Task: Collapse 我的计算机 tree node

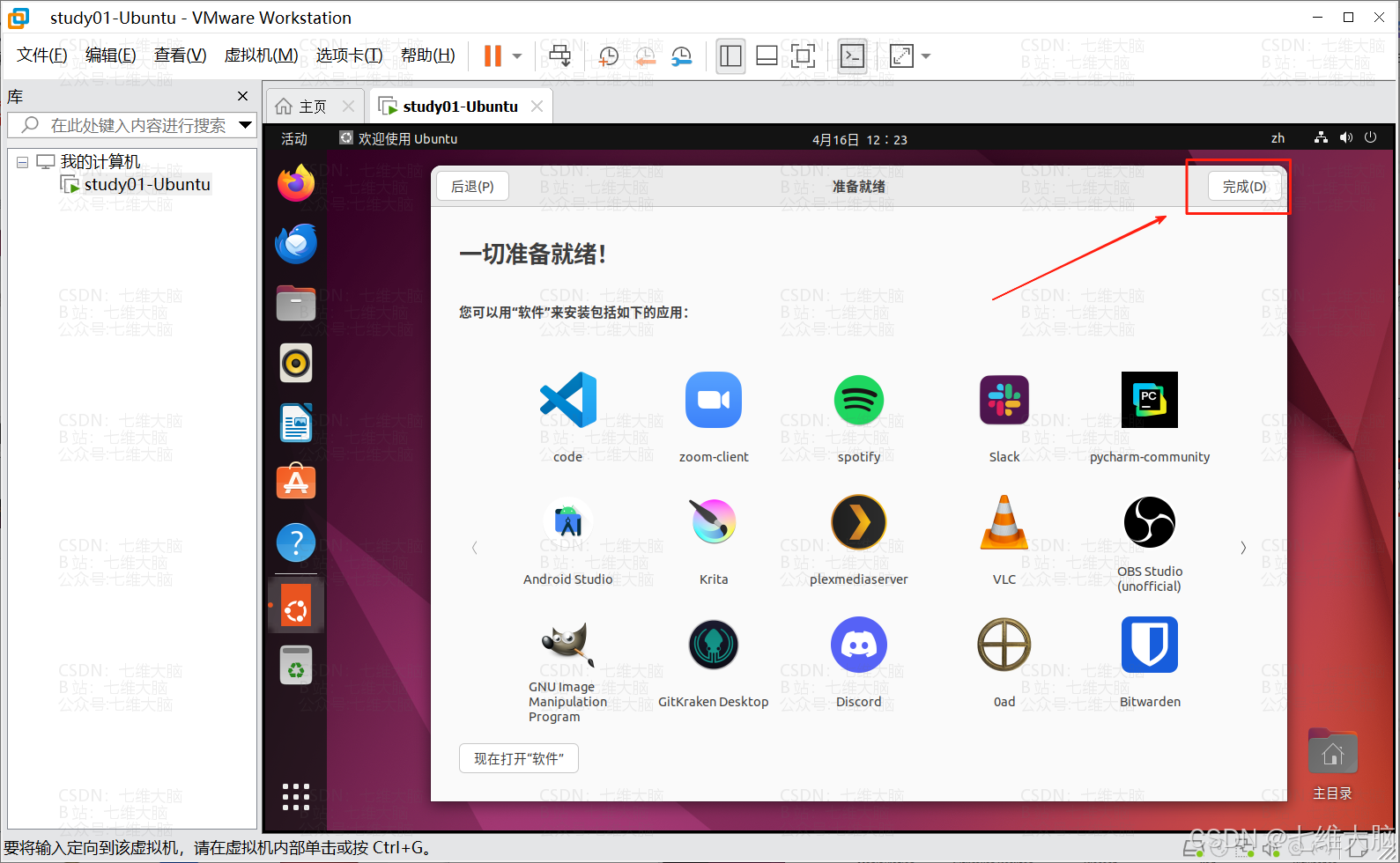Action: [x=22, y=162]
